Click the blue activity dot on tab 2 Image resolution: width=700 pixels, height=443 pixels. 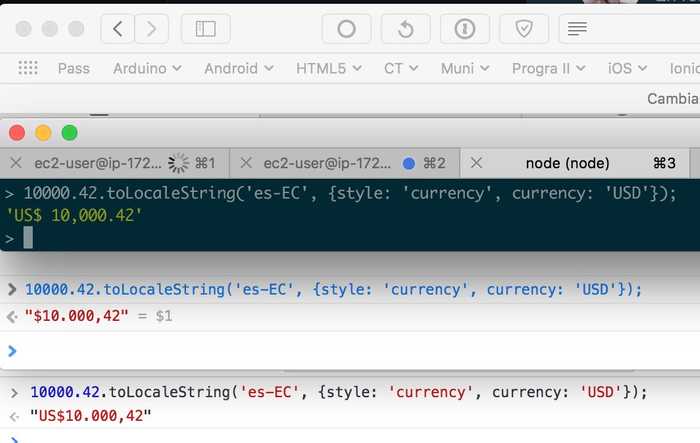click(x=408, y=163)
